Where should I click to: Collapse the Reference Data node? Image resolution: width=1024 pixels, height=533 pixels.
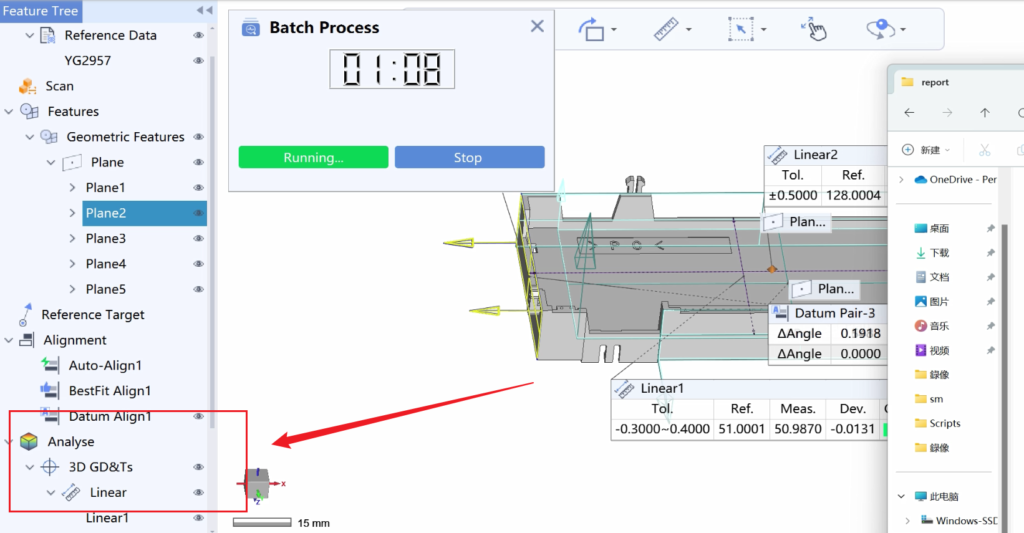pos(29,35)
